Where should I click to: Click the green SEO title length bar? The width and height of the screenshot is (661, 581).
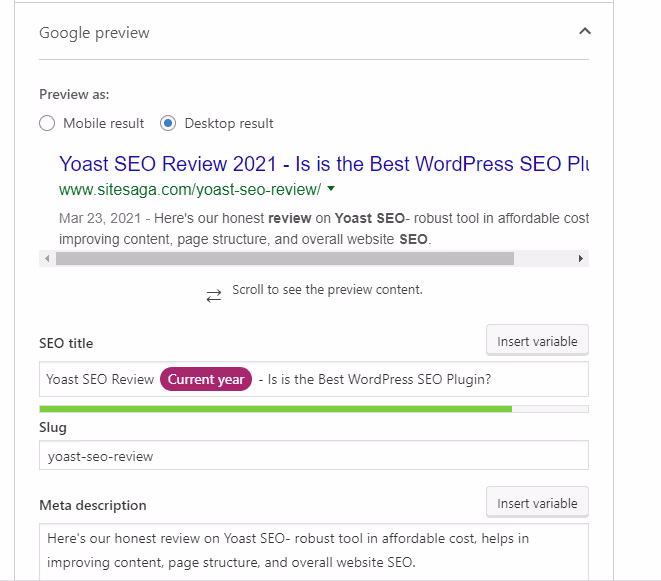coord(276,409)
